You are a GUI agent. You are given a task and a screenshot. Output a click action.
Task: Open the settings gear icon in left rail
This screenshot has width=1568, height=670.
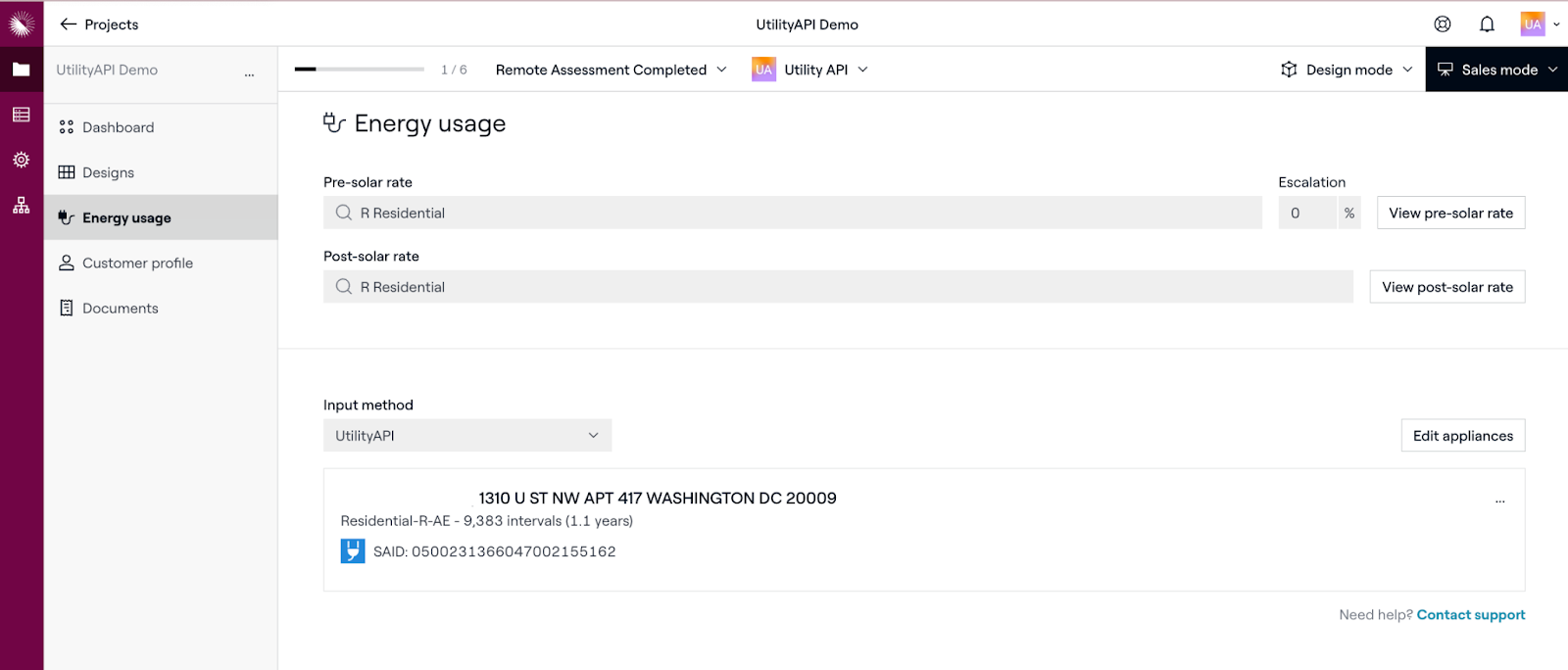click(22, 160)
